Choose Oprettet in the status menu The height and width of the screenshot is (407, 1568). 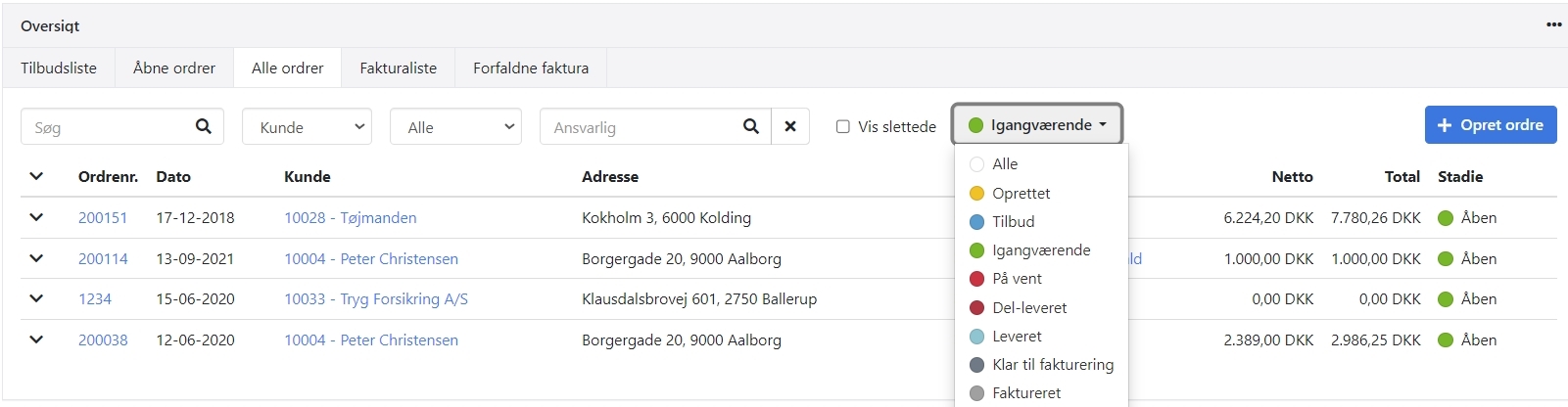click(x=1041, y=193)
